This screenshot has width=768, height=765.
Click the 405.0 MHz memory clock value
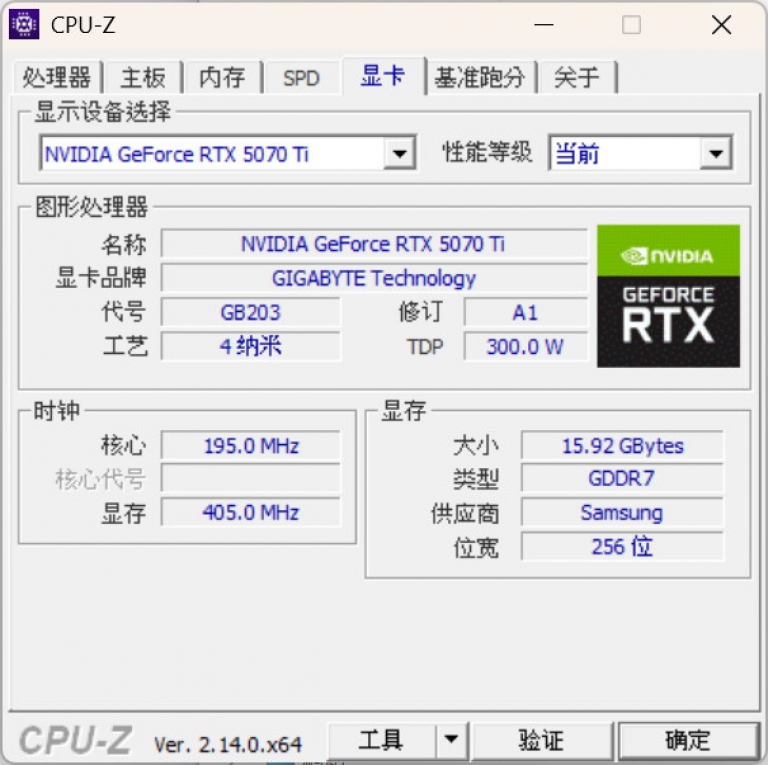click(250, 512)
